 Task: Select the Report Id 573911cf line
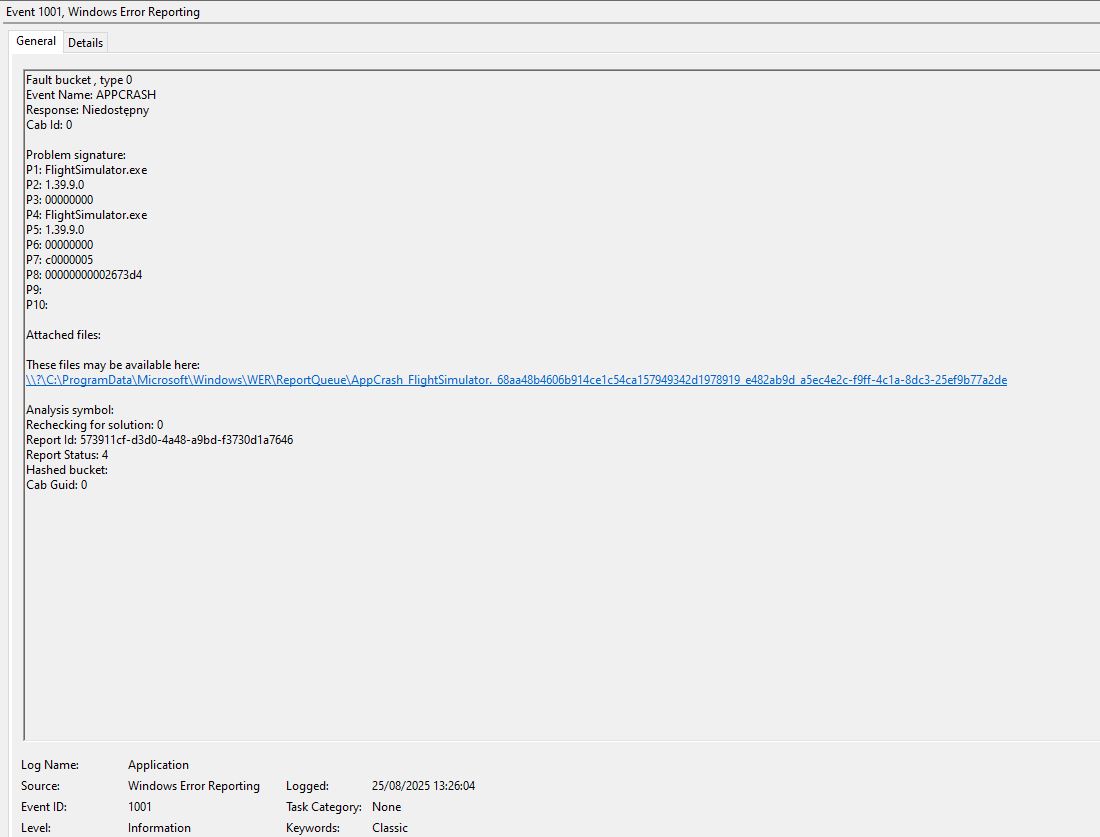click(159, 440)
